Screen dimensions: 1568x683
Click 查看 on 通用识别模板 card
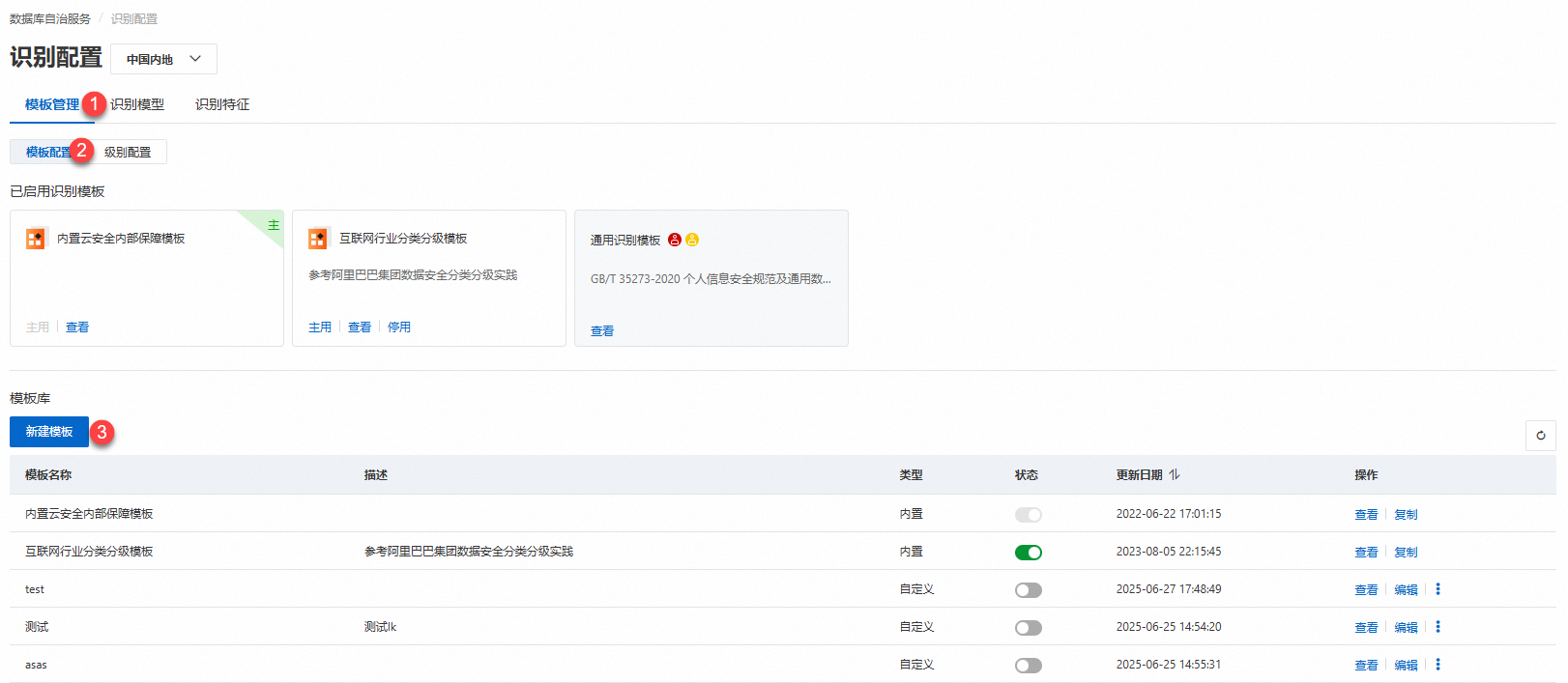coord(602,331)
